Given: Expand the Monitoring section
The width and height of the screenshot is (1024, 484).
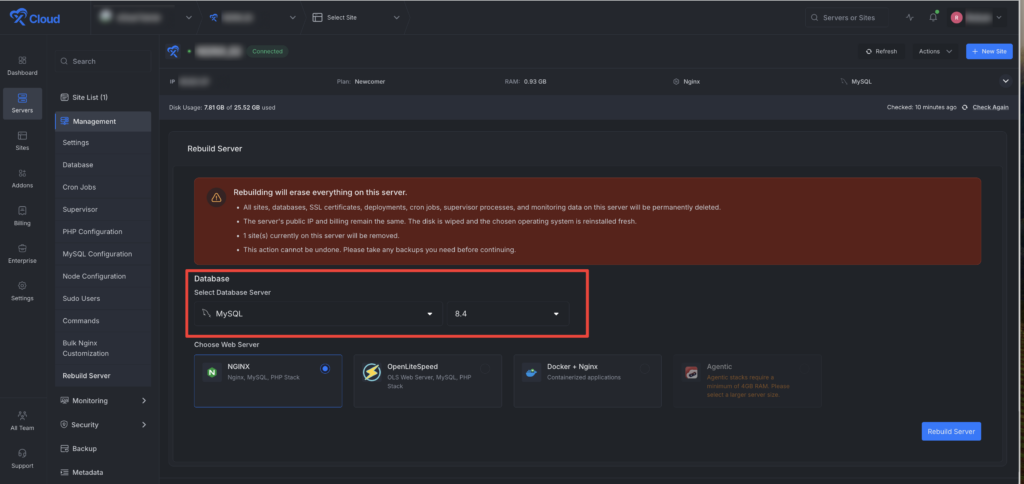Looking at the screenshot, I should point(144,400).
